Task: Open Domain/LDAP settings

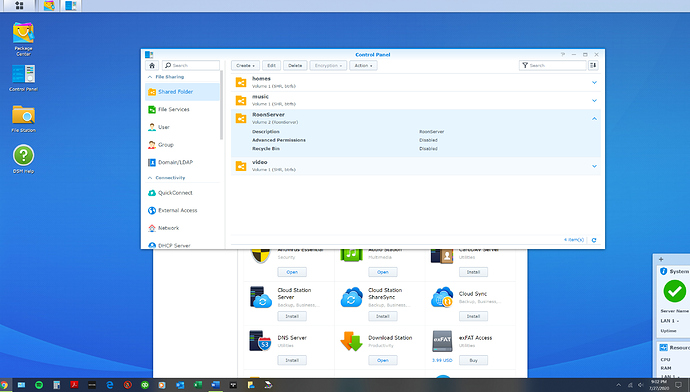Action: tap(182, 162)
